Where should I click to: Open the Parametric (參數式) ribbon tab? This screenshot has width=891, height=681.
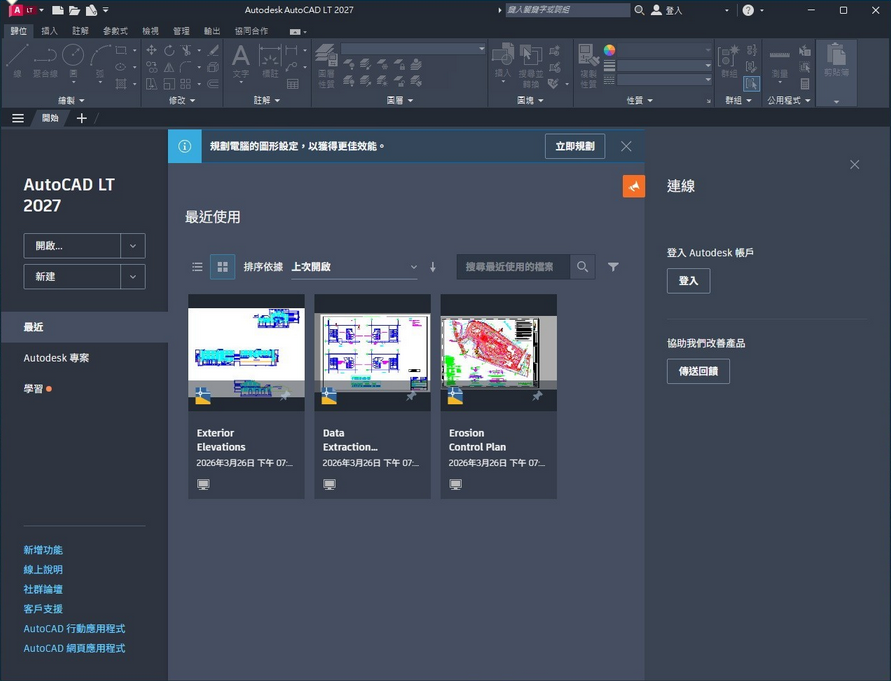(x=115, y=31)
